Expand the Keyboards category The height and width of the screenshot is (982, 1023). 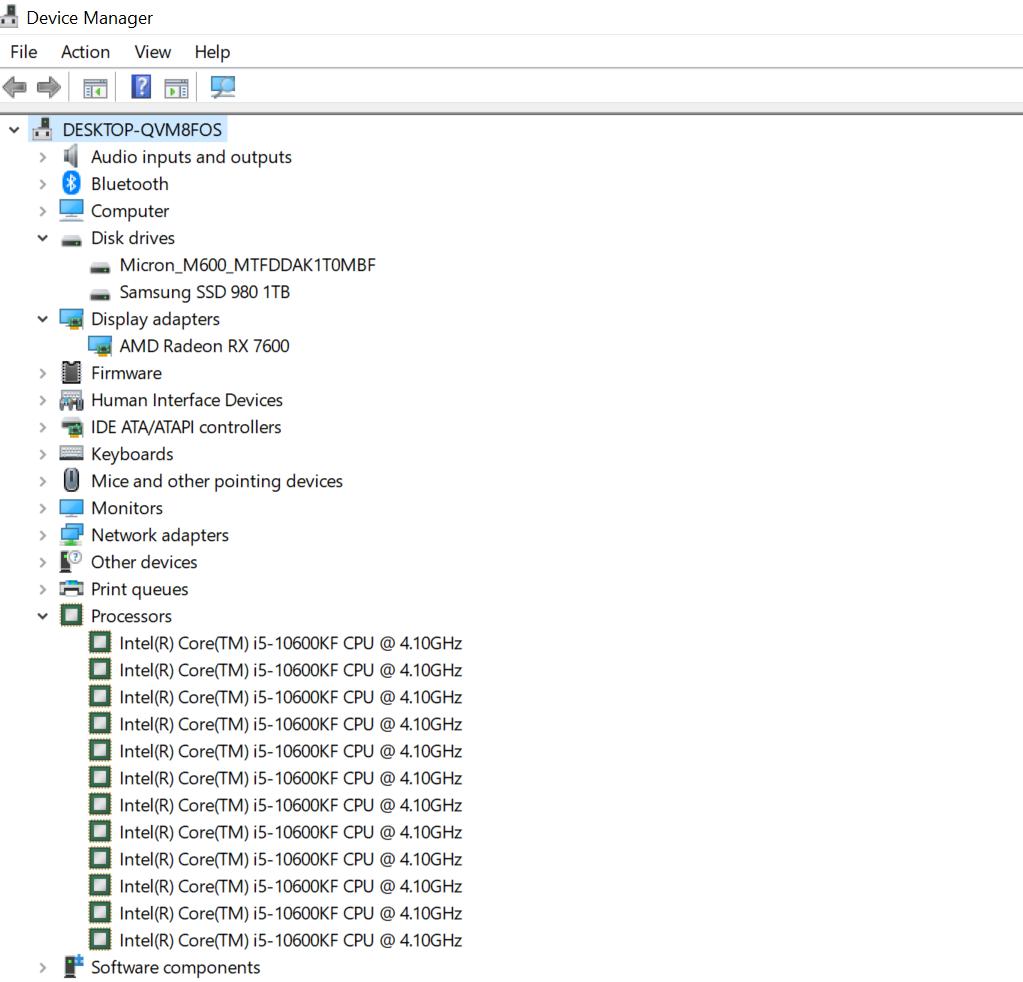42,454
